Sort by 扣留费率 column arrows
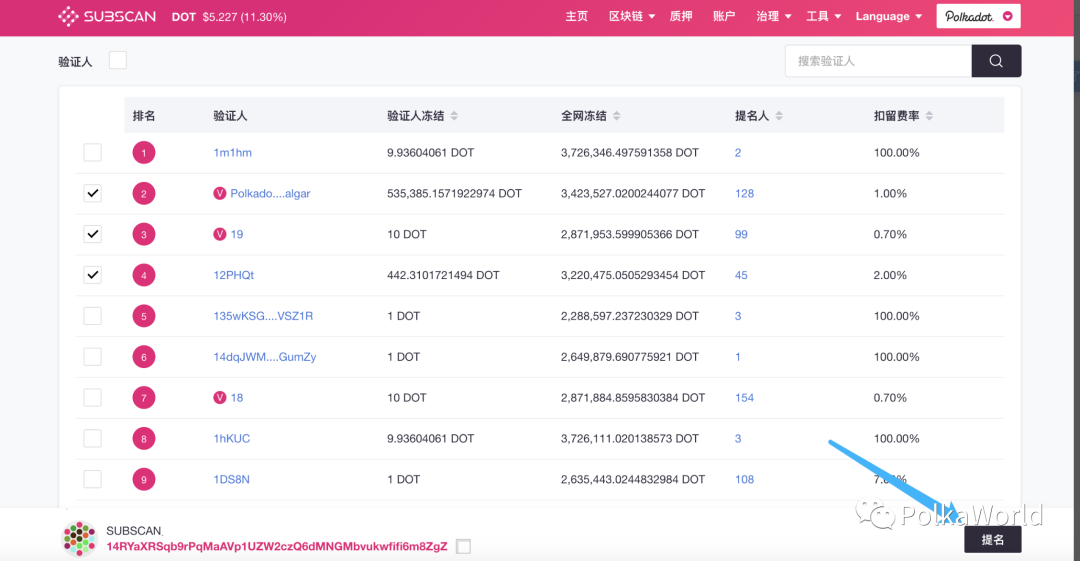 click(x=931, y=116)
